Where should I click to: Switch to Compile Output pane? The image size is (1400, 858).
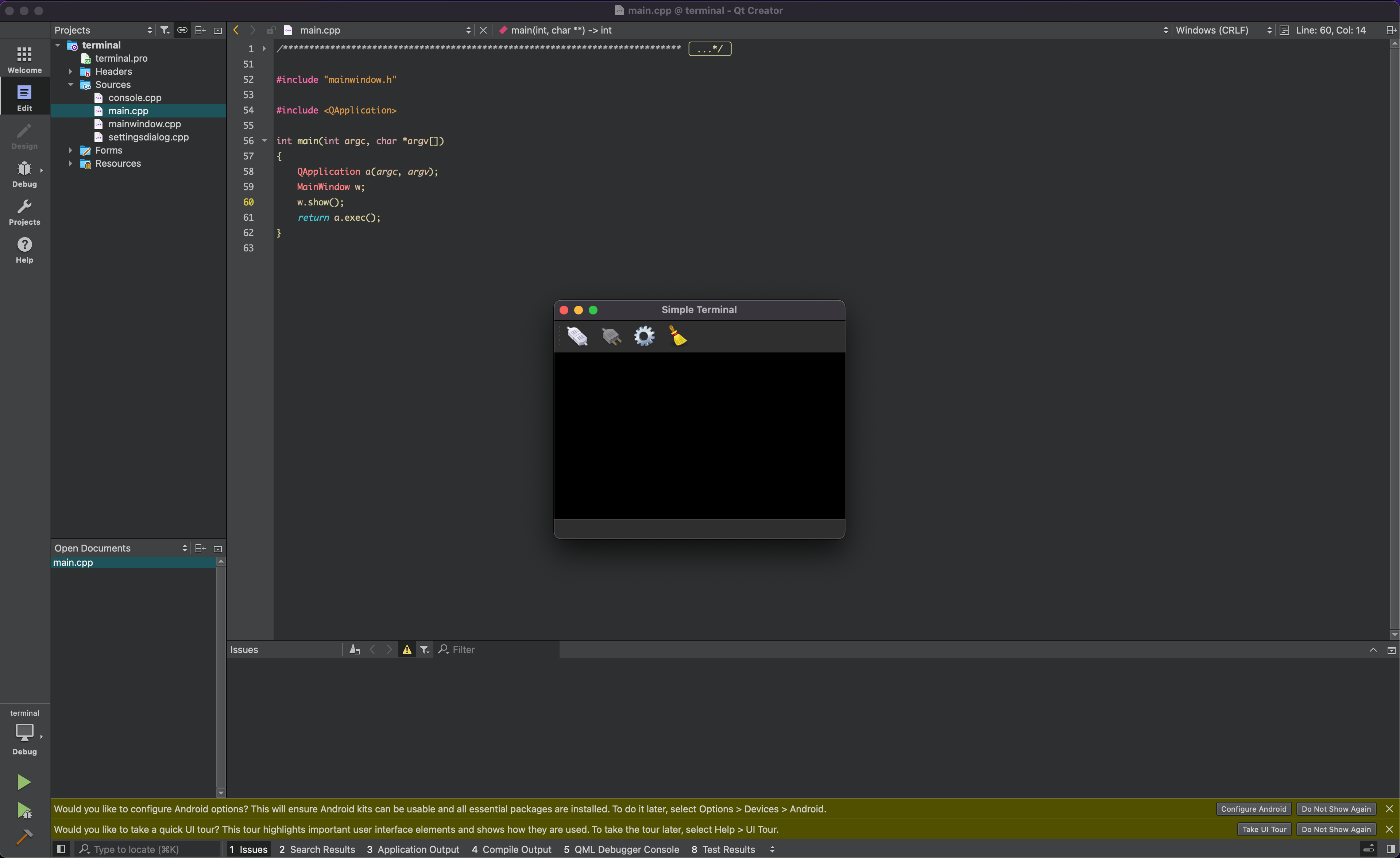pyautogui.click(x=511, y=849)
